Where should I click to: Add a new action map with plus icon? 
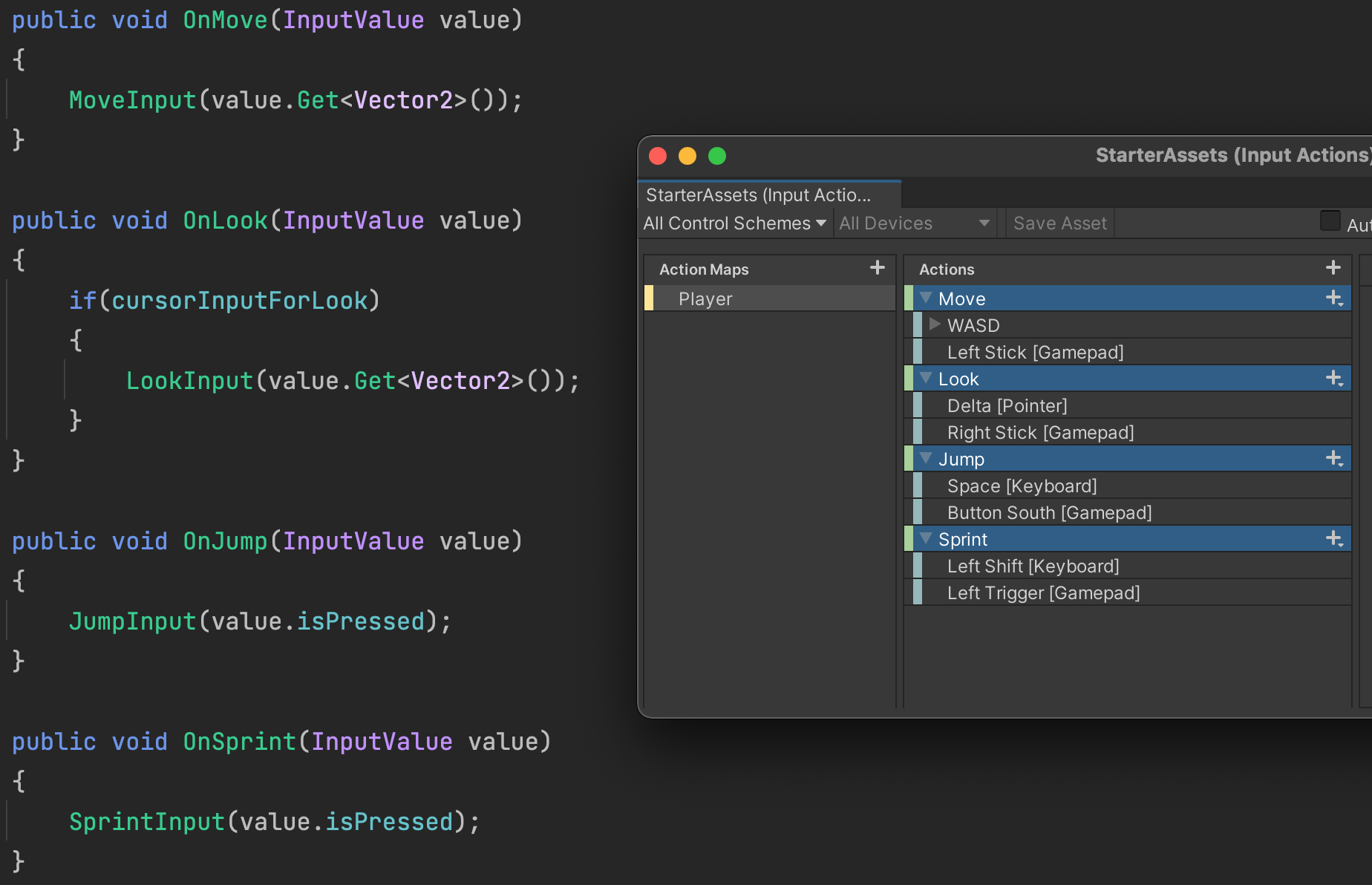click(877, 268)
